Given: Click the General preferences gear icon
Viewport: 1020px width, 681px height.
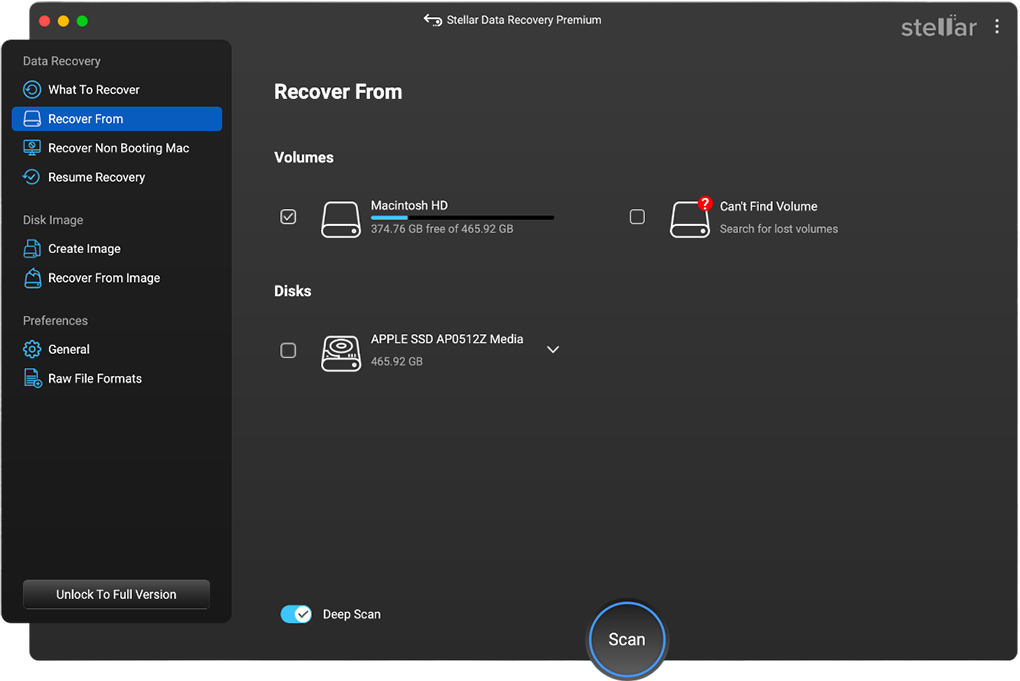Looking at the screenshot, I should 32,349.
